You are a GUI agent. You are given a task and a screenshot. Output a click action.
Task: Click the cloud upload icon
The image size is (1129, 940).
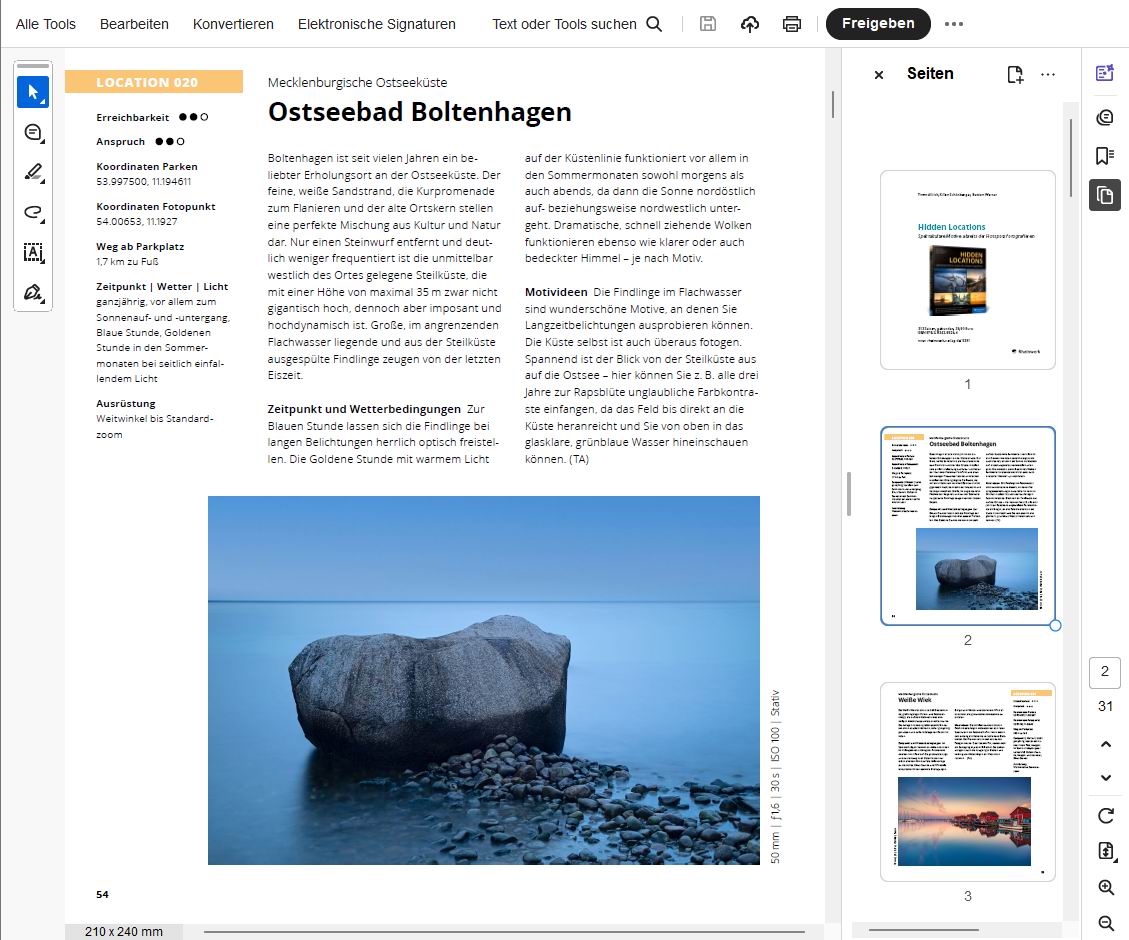tap(750, 24)
